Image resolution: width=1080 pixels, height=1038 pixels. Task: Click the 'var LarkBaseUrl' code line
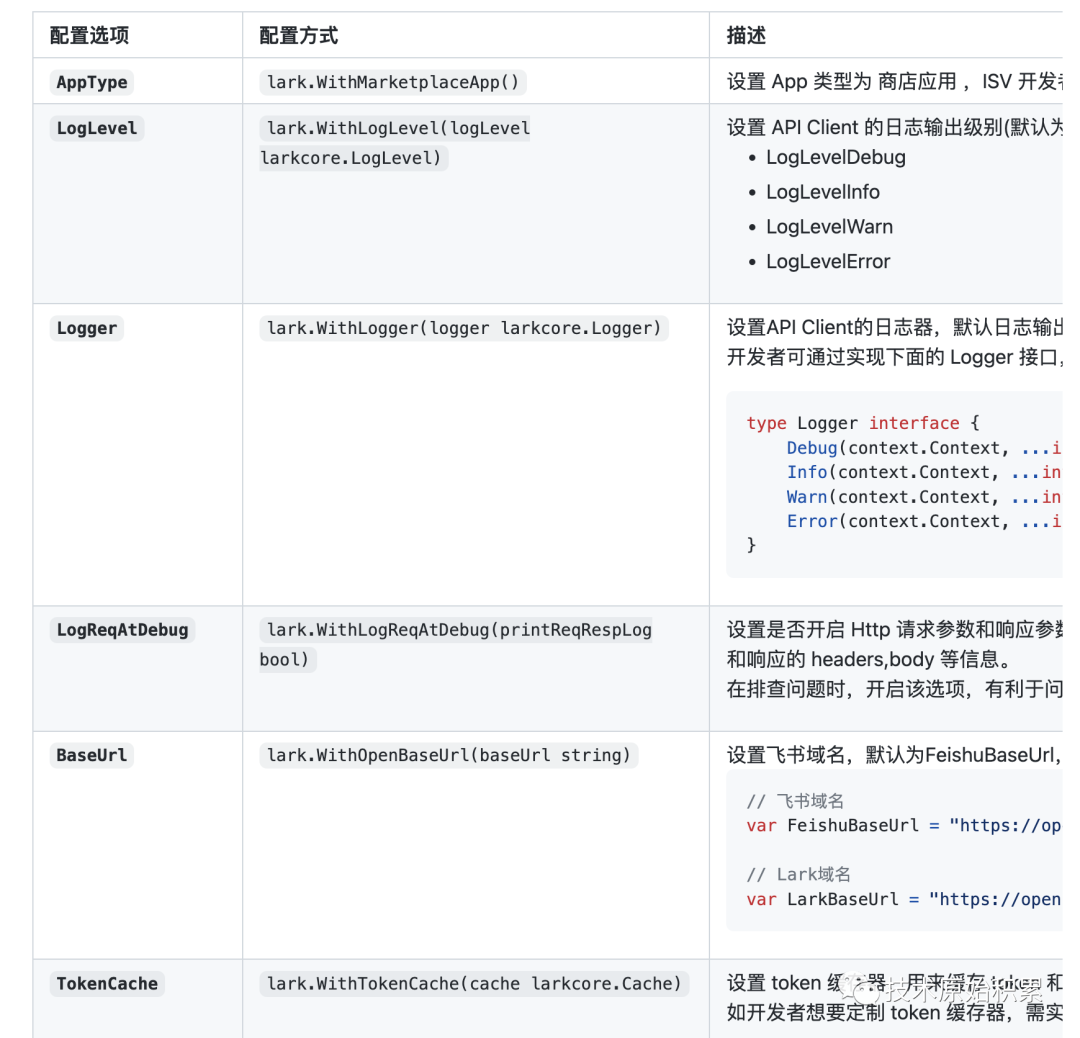(x=903, y=900)
